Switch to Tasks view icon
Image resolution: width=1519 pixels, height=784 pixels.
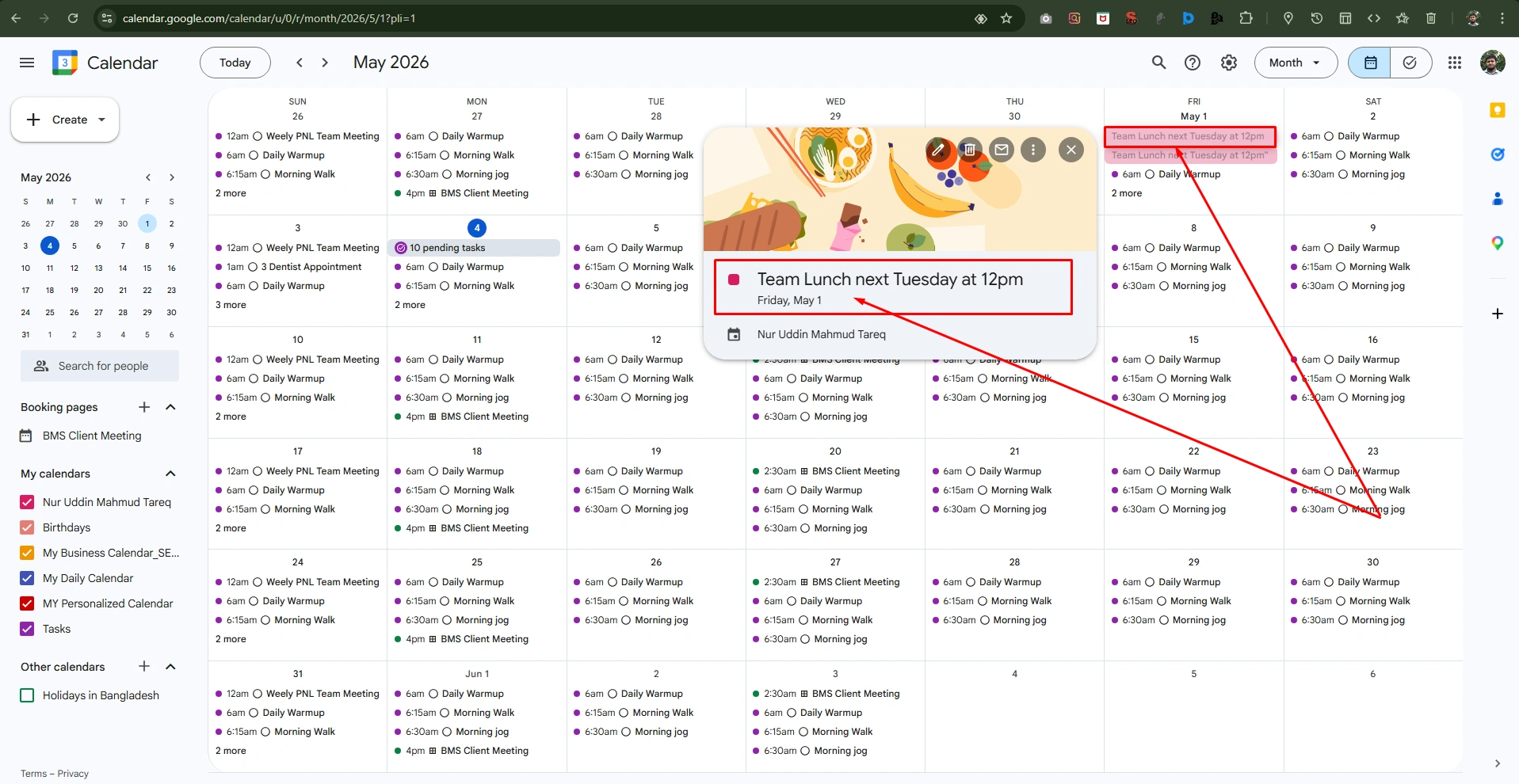1410,63
